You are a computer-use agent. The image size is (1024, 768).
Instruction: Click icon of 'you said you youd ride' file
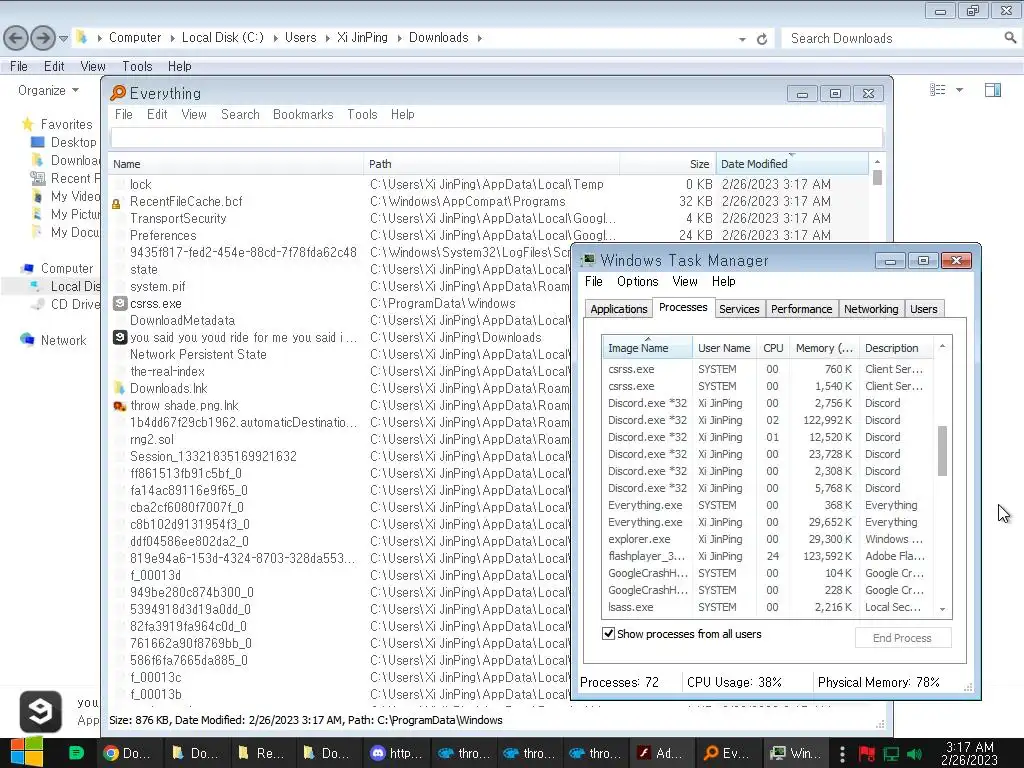(x=120, y=338)
